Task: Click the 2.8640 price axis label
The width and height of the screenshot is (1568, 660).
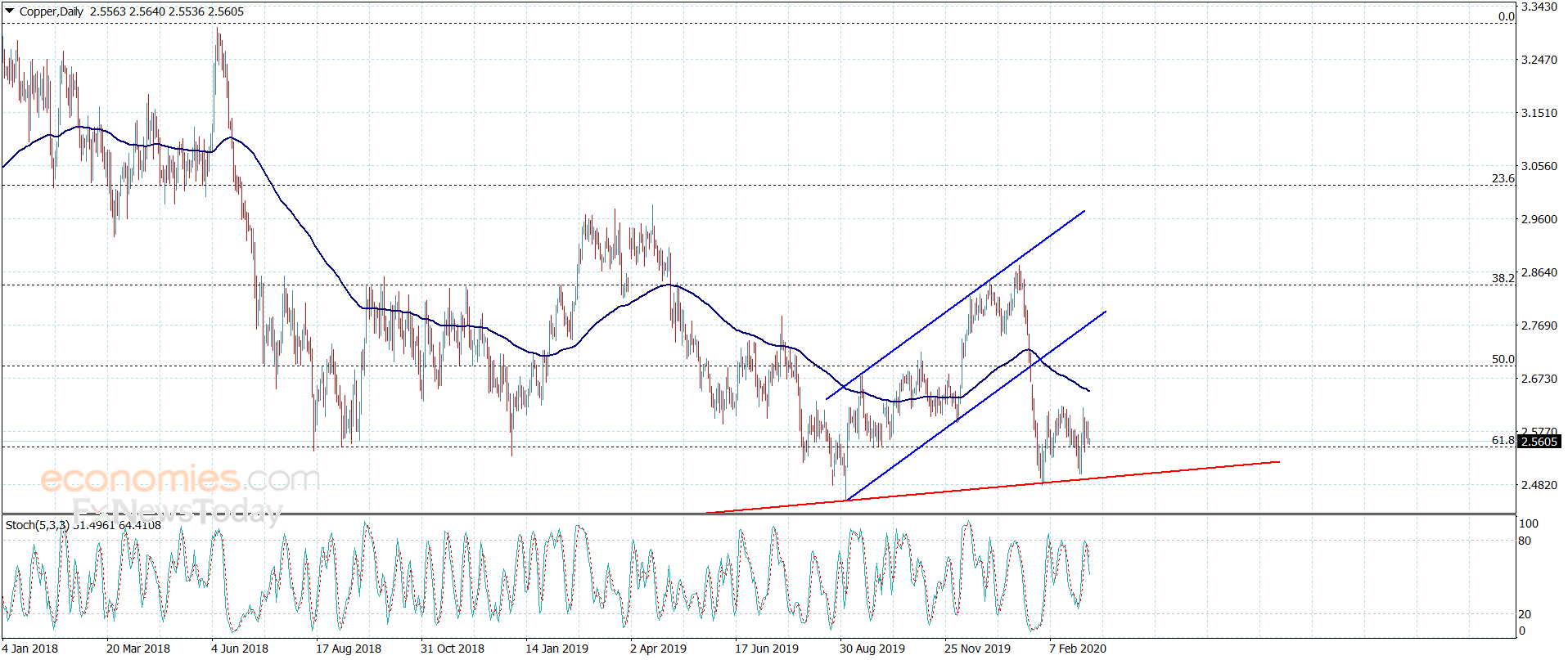Action: (x=1539, y=272)
